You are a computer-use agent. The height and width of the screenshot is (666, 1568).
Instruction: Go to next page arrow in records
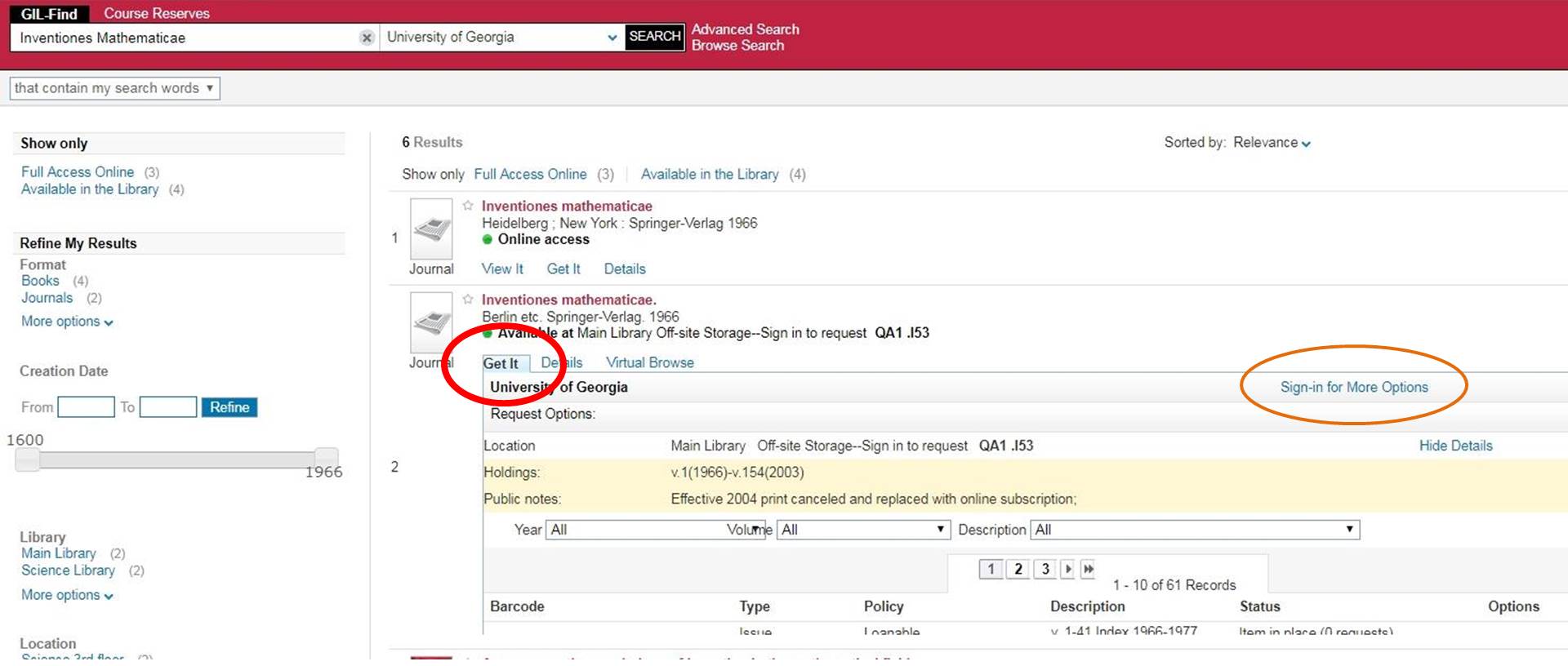tap(1067, 569)
